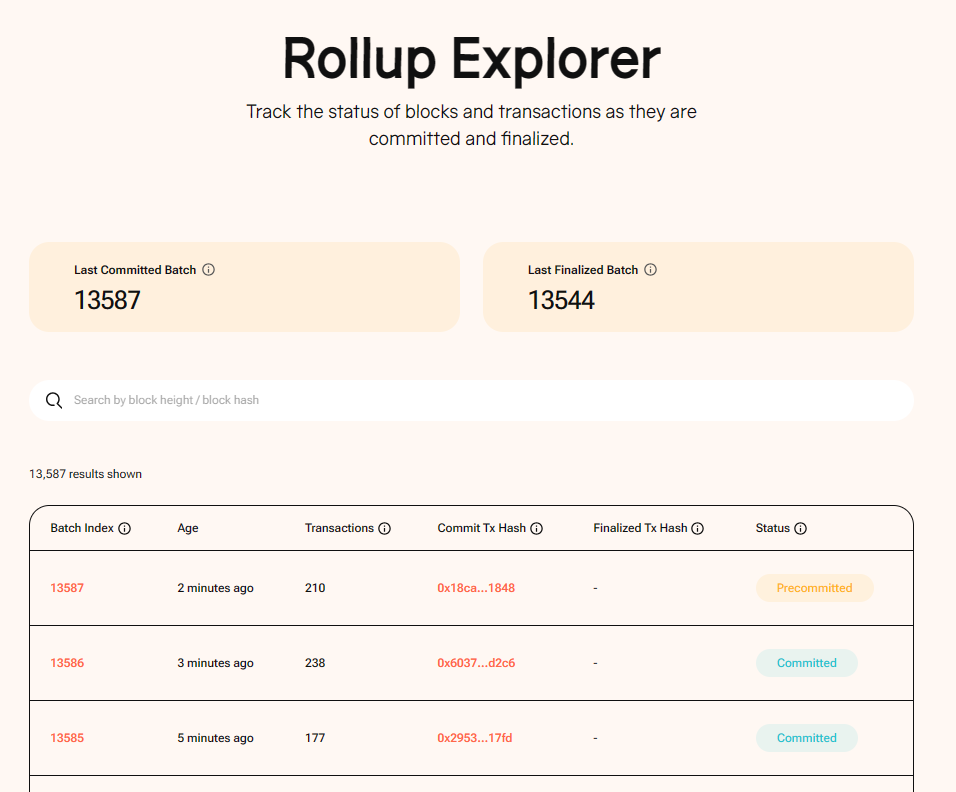
Task: Click the Precommitted status badge
Action: (815, 588)
